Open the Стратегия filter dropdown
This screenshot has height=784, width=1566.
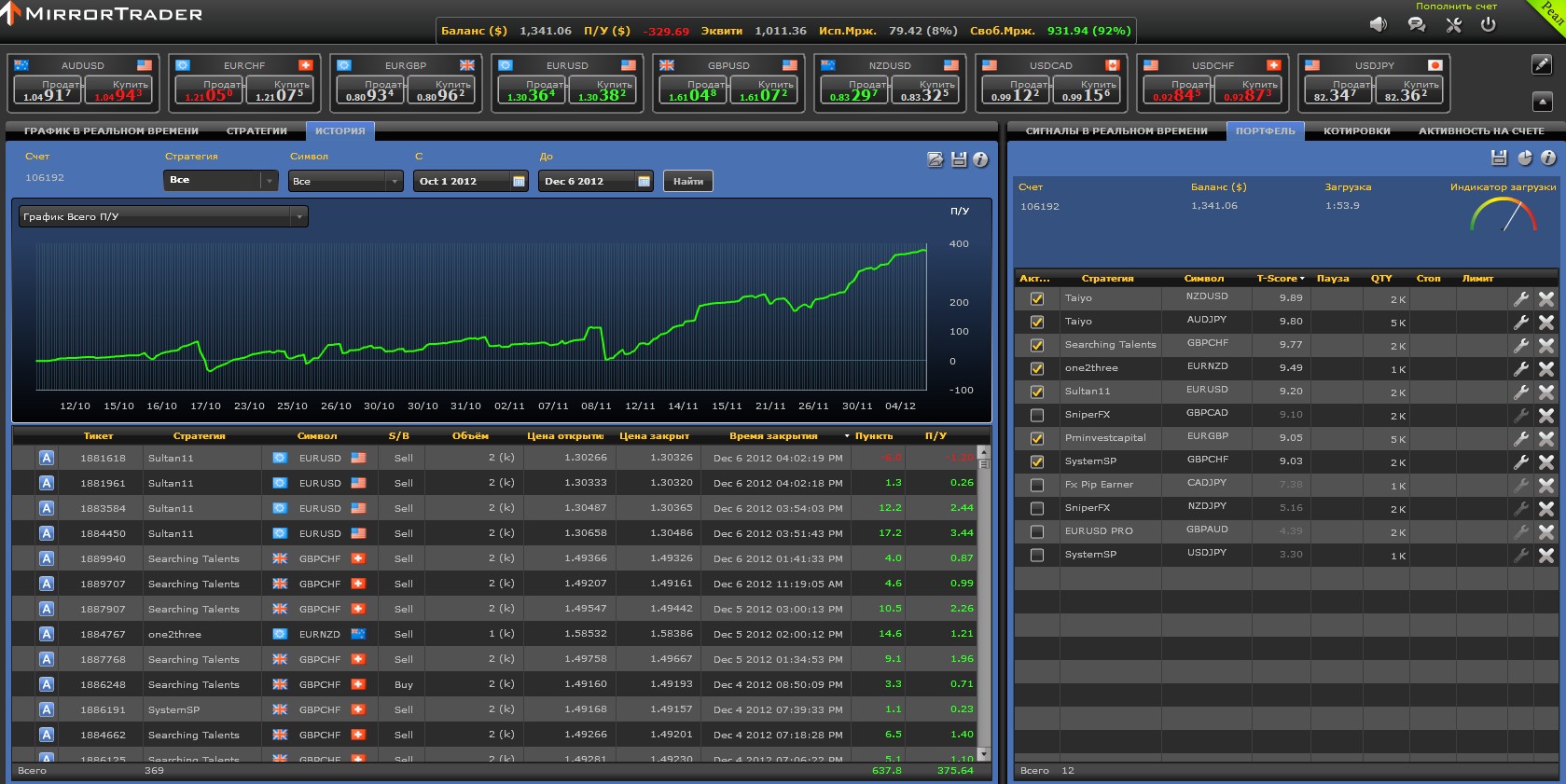click(221, 180)
